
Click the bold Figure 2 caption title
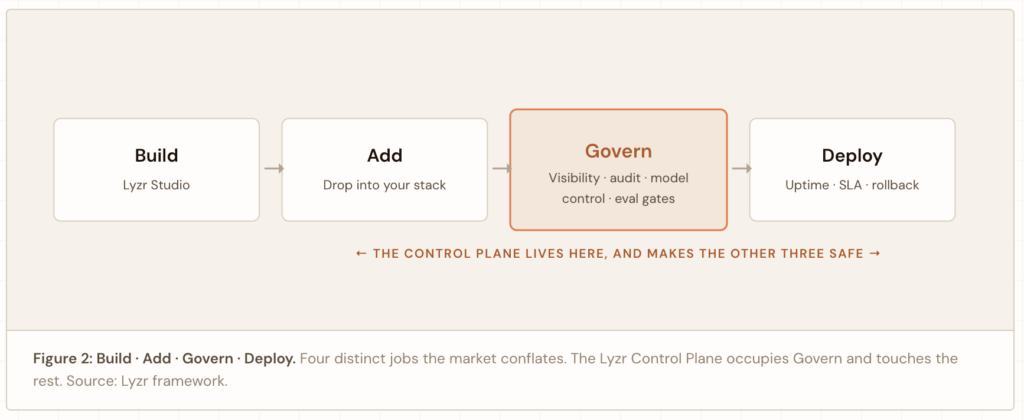point(165,359)
